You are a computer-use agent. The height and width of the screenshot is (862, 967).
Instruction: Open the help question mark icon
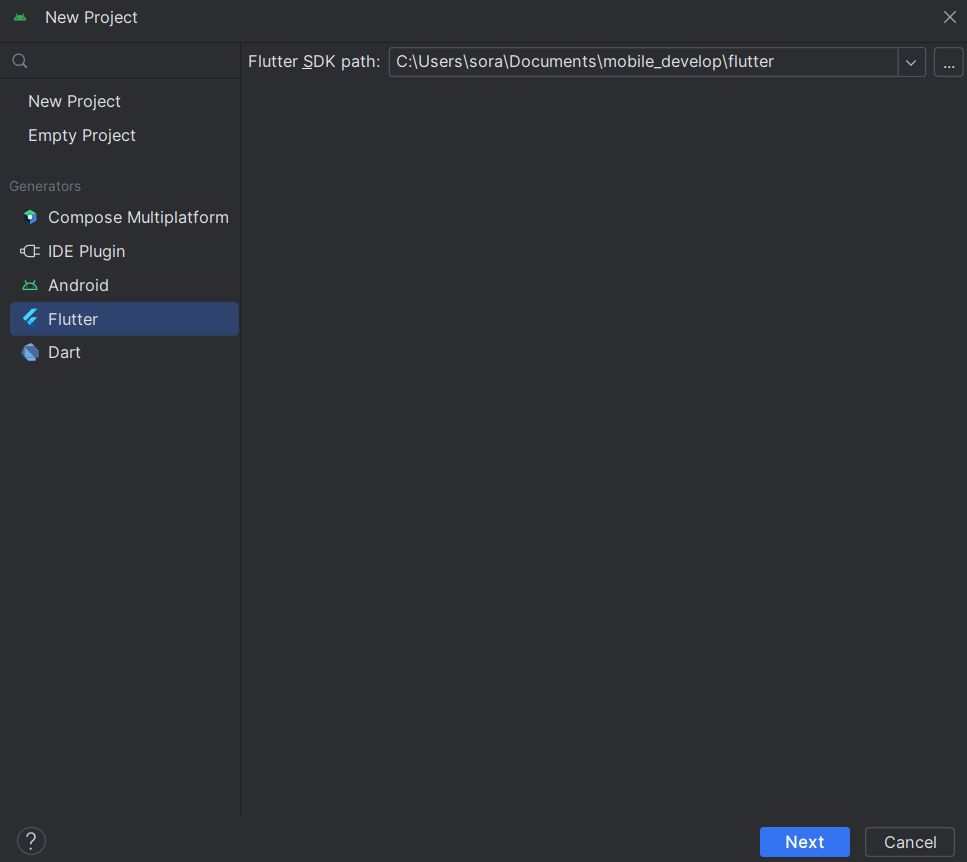[31, 840]
